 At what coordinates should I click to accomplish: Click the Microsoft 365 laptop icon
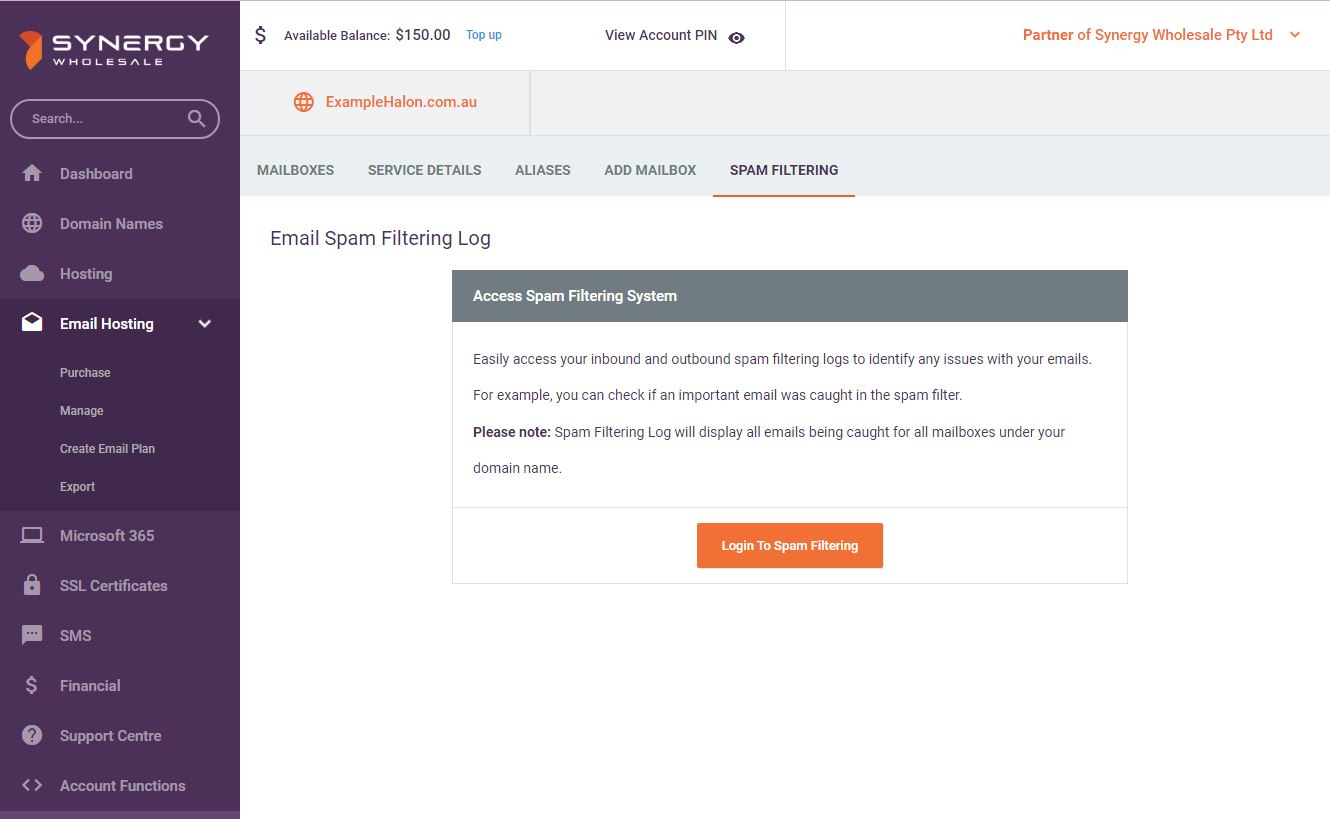32,535
